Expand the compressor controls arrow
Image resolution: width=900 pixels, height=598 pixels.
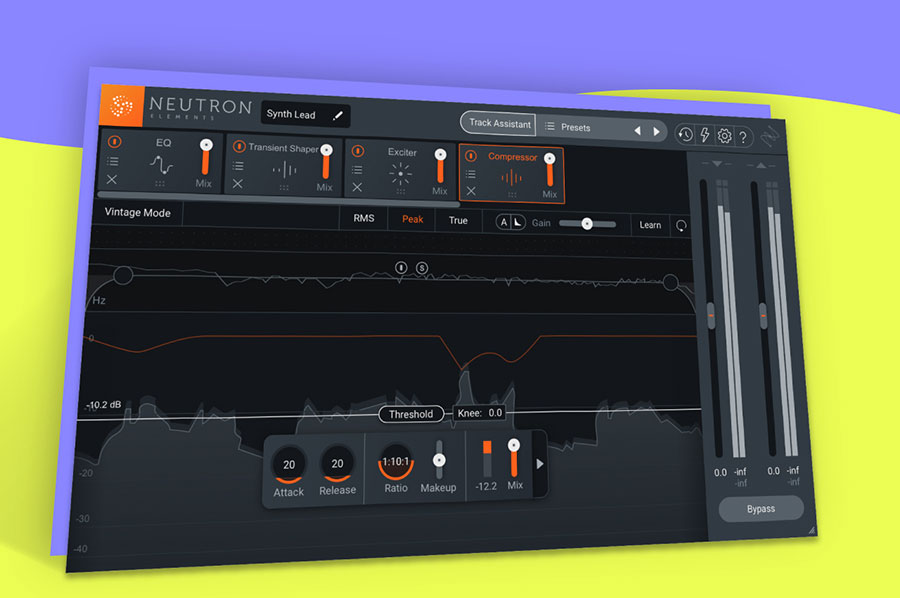539,464
